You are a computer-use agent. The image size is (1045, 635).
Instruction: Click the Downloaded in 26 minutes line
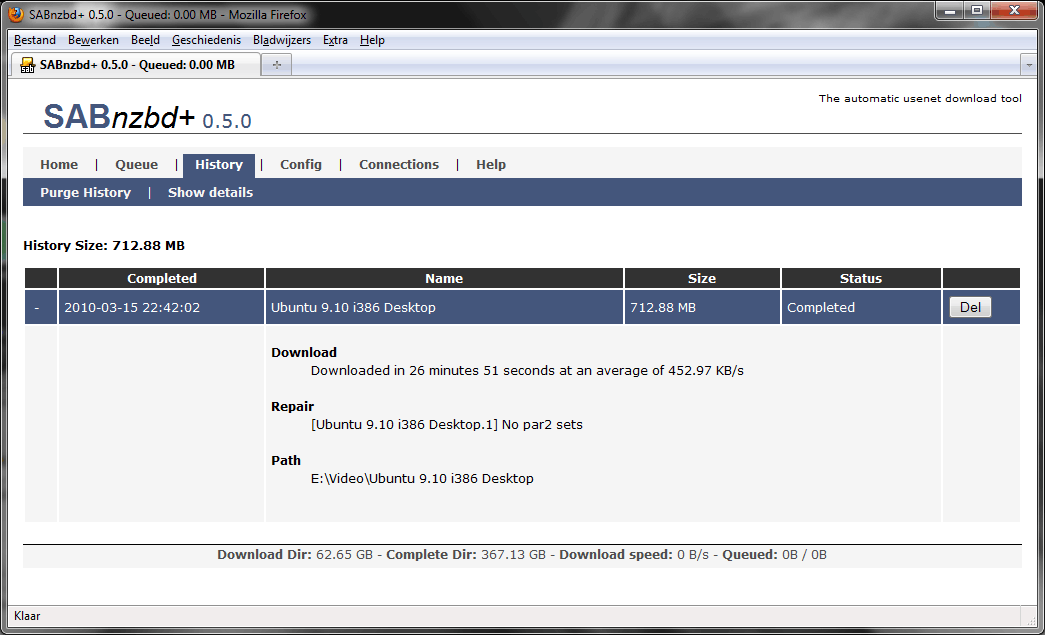pos(527,370)
